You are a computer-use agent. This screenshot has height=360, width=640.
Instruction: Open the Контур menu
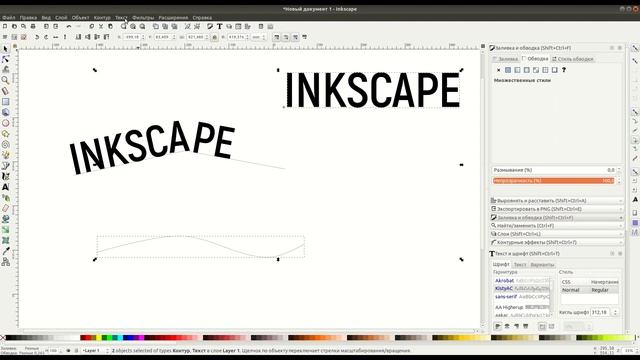[x=102, y=18]
